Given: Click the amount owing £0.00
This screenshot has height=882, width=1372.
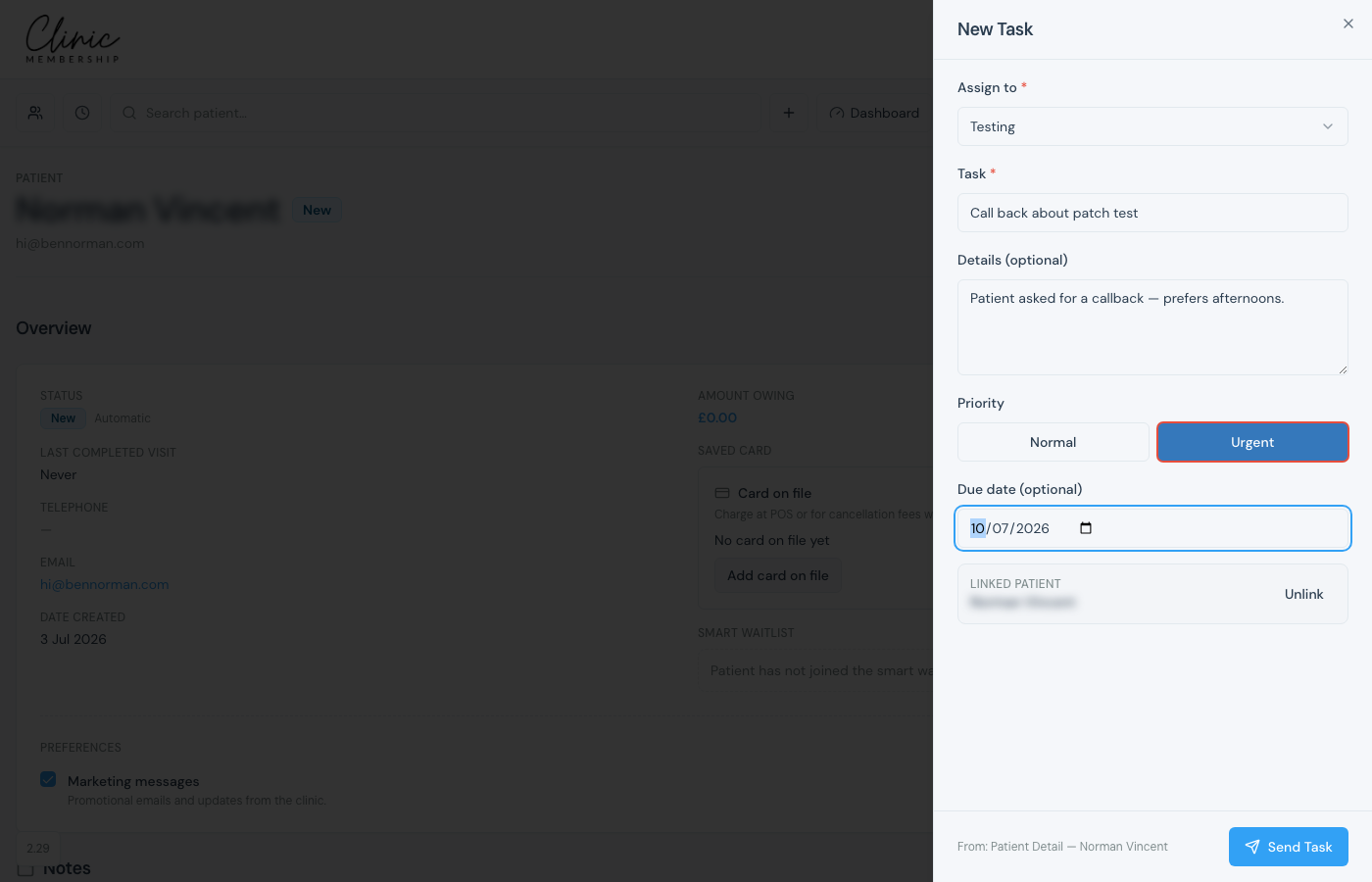Looking at the screenshot, I should (717, 417).
